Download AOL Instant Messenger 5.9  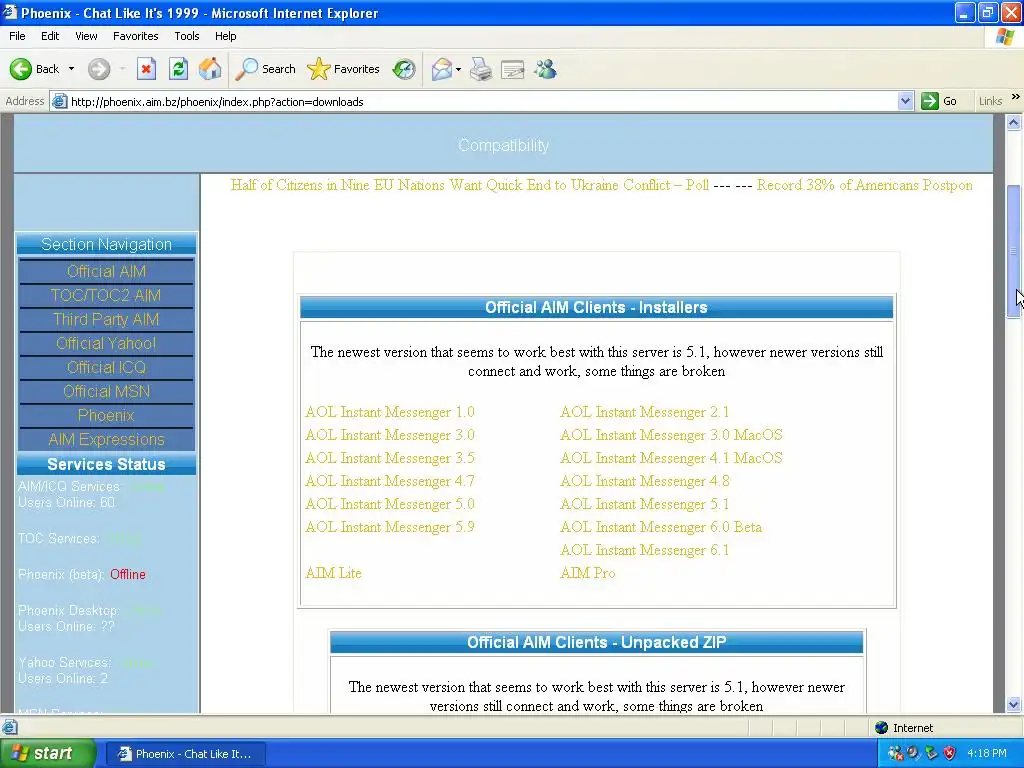coord(390,527)
